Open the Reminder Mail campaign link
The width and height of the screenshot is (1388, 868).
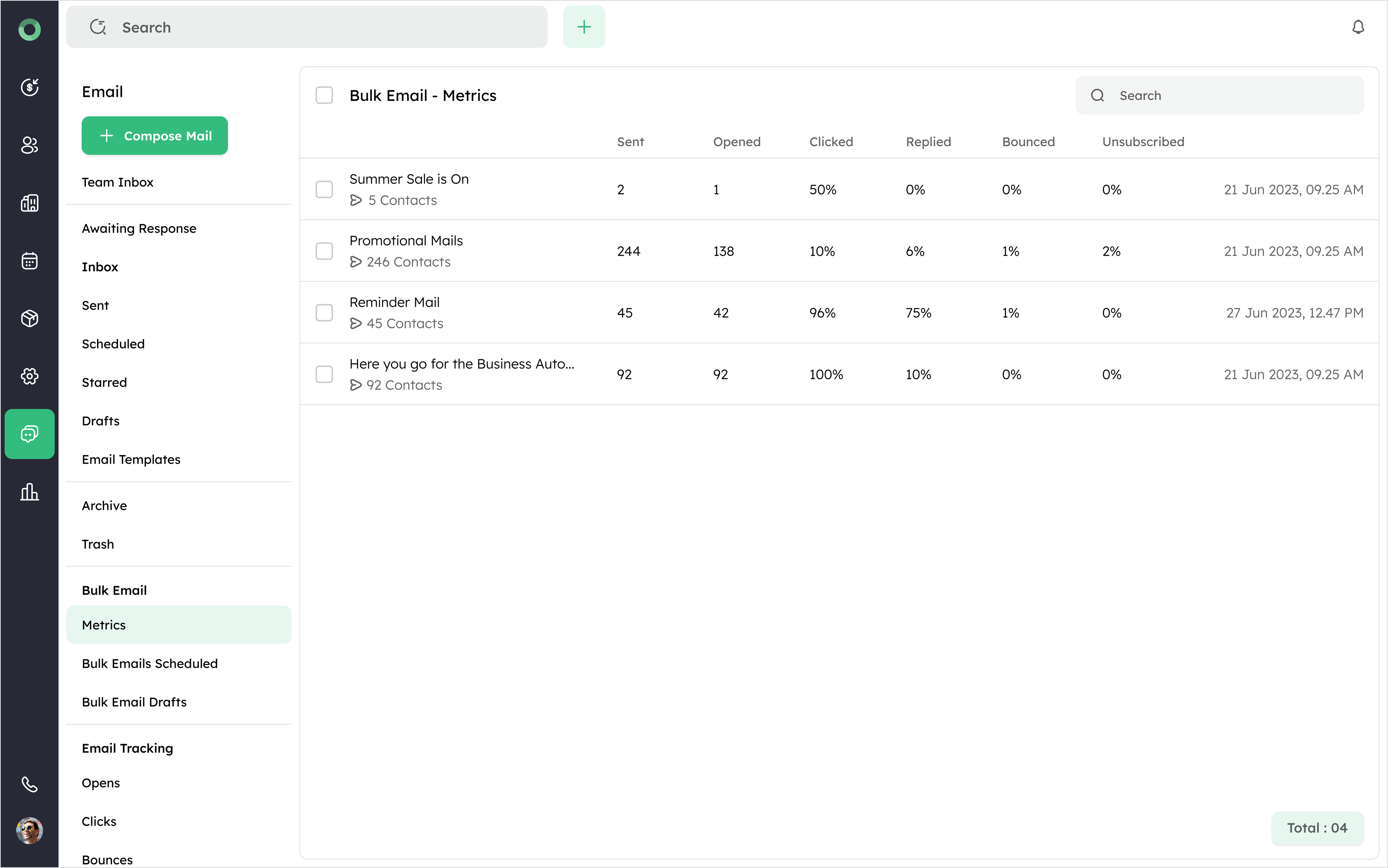pyautogui.click(x=394, y=303)
